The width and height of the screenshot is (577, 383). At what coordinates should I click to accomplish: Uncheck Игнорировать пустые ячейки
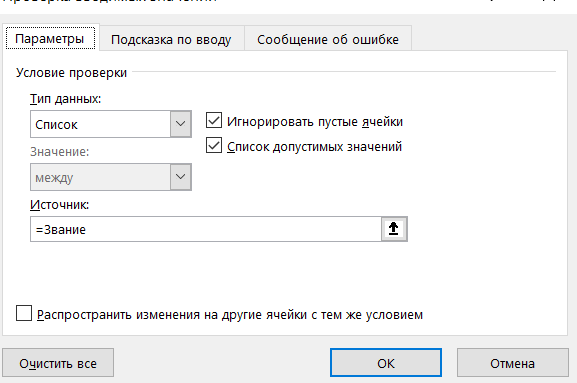(x=214, y=121)
